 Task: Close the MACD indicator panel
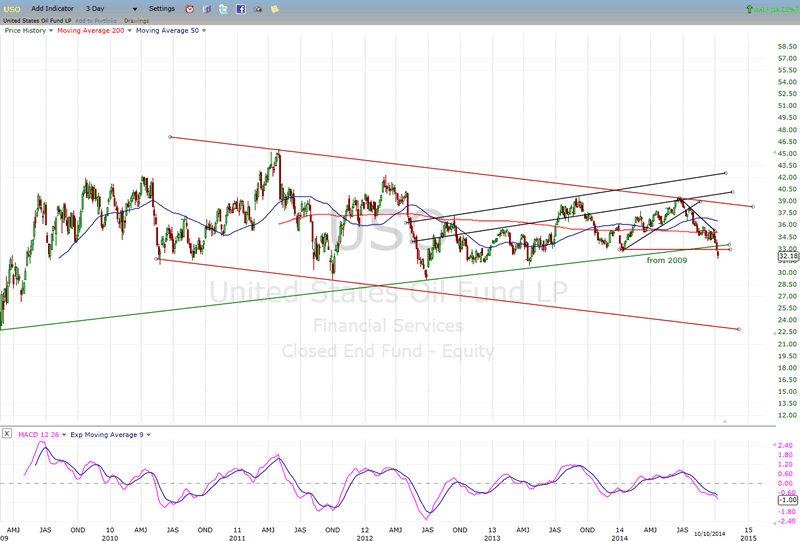tap(7, 433)
